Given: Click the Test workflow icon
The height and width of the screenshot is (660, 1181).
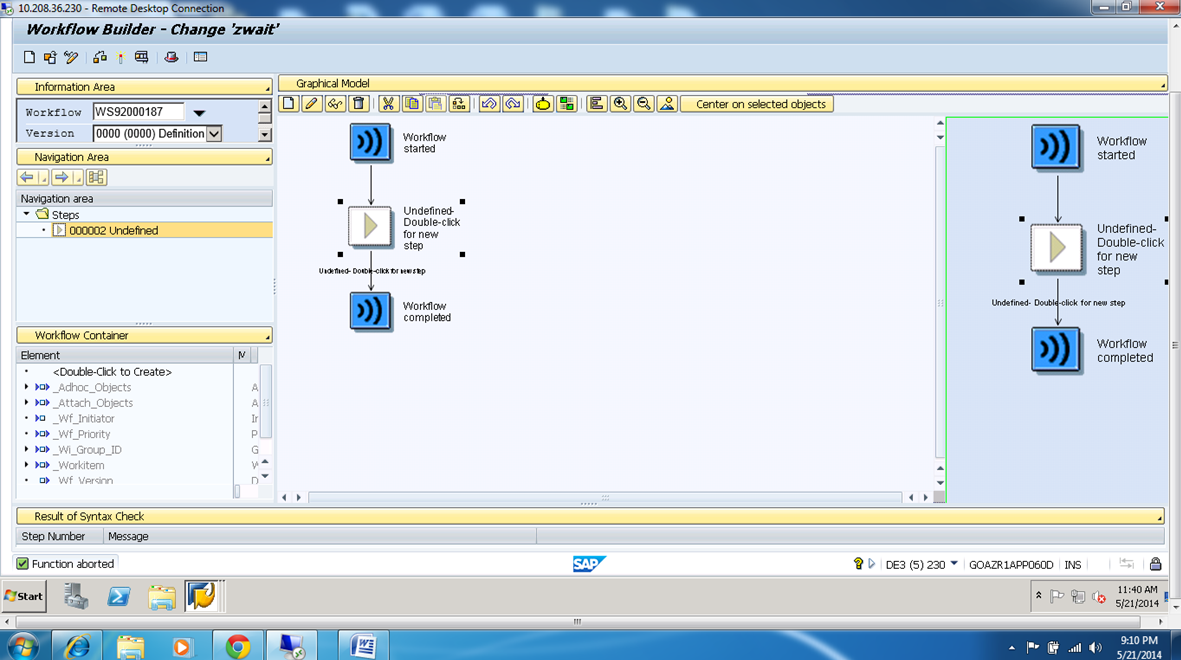Looking at the screenshot, I should coord(142,57).
